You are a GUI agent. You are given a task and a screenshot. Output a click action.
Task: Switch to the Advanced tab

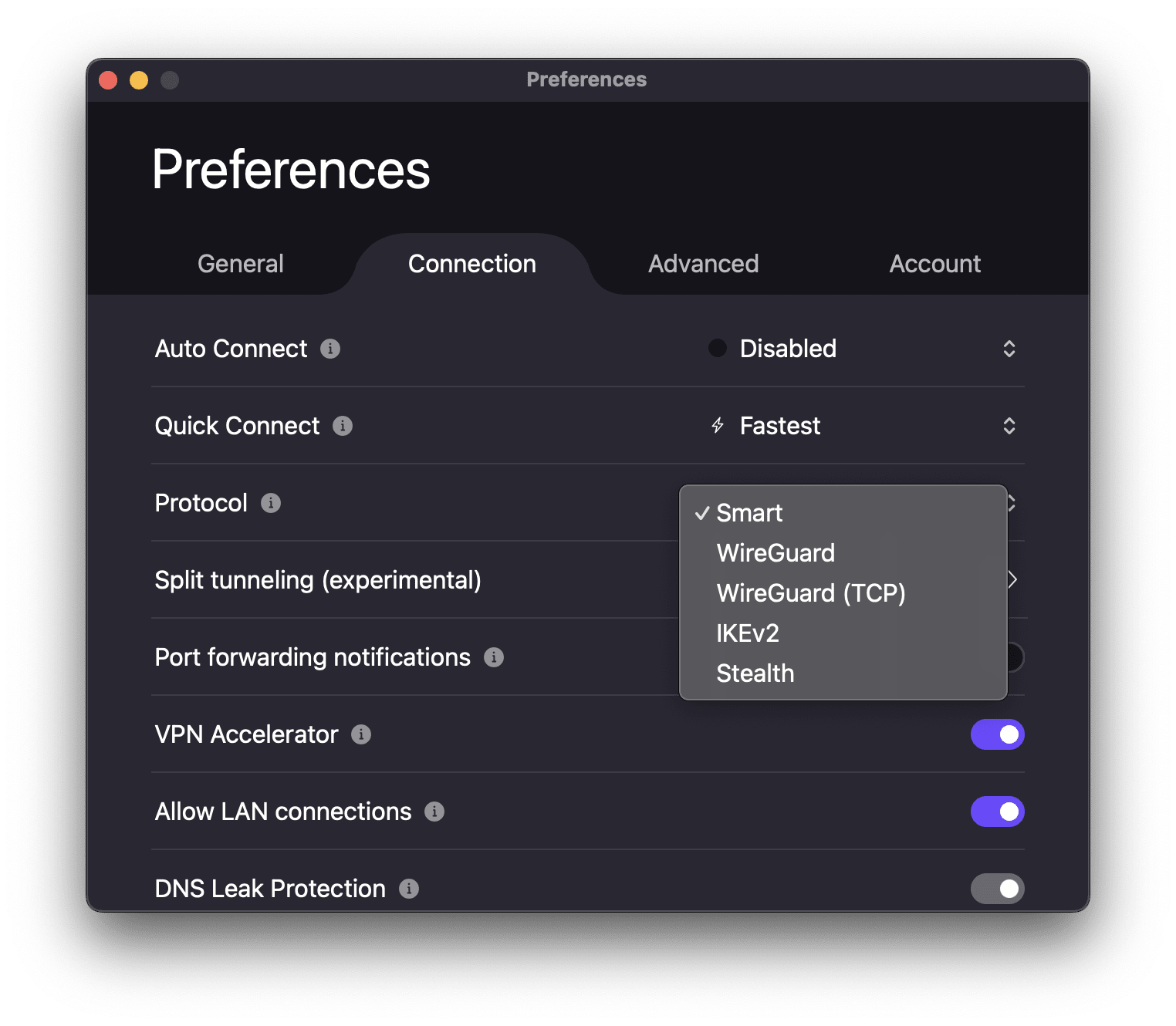click(x=703, y=264)
